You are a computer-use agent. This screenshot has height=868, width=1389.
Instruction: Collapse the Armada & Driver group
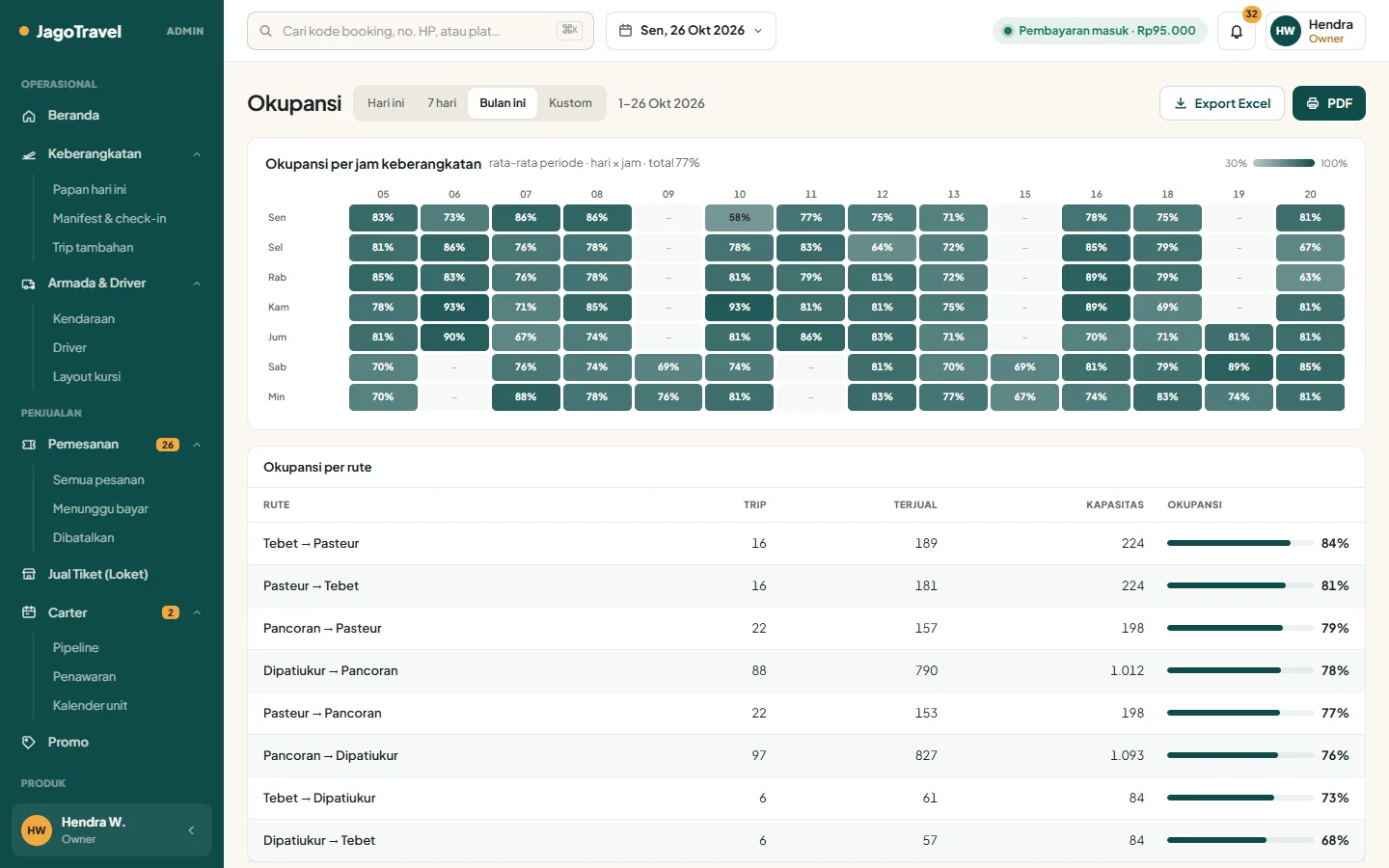(x=197, y=284)
